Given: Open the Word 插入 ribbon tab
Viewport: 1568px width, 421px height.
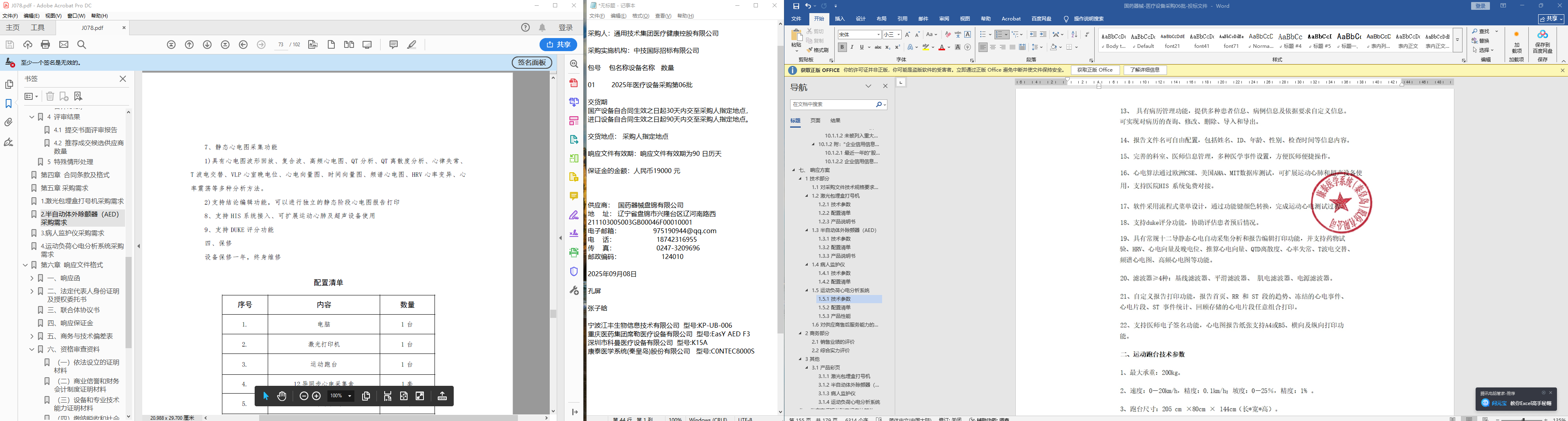Looking at the screenshot, I should pyautogui.click(x=840, y=19).
